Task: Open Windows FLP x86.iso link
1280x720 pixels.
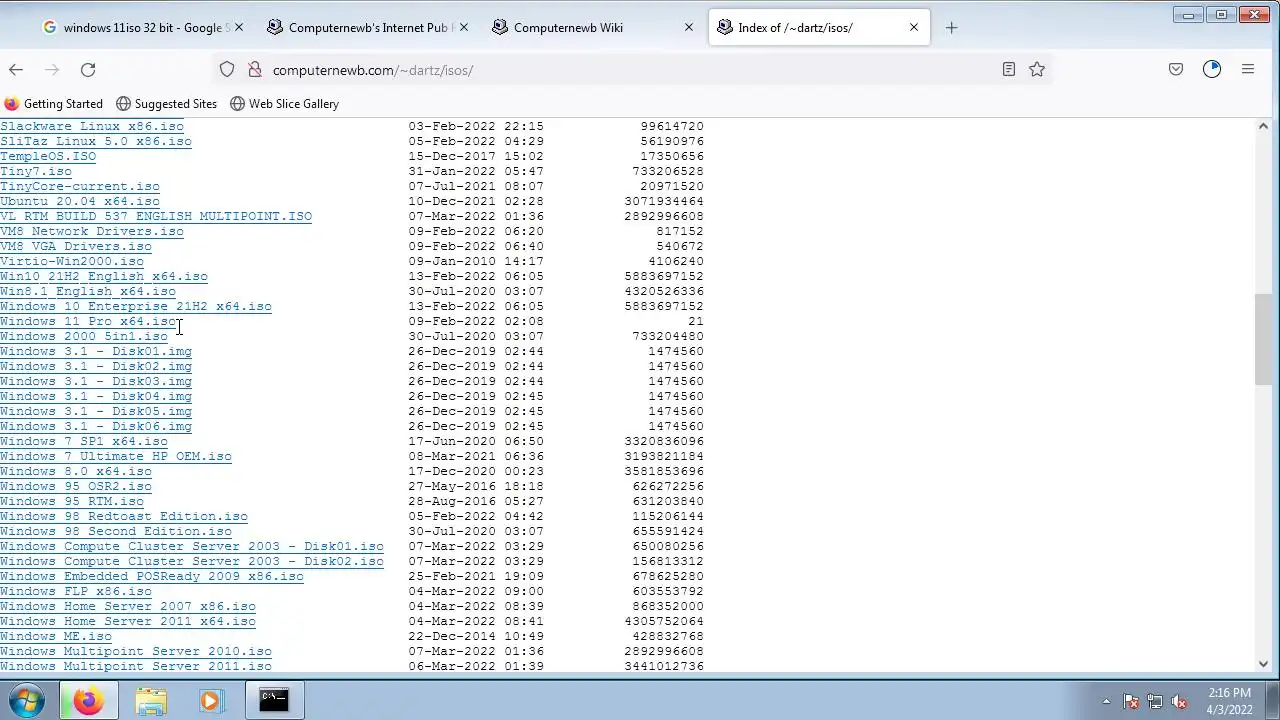Action: pyautogui.click(x=76, y=591)
